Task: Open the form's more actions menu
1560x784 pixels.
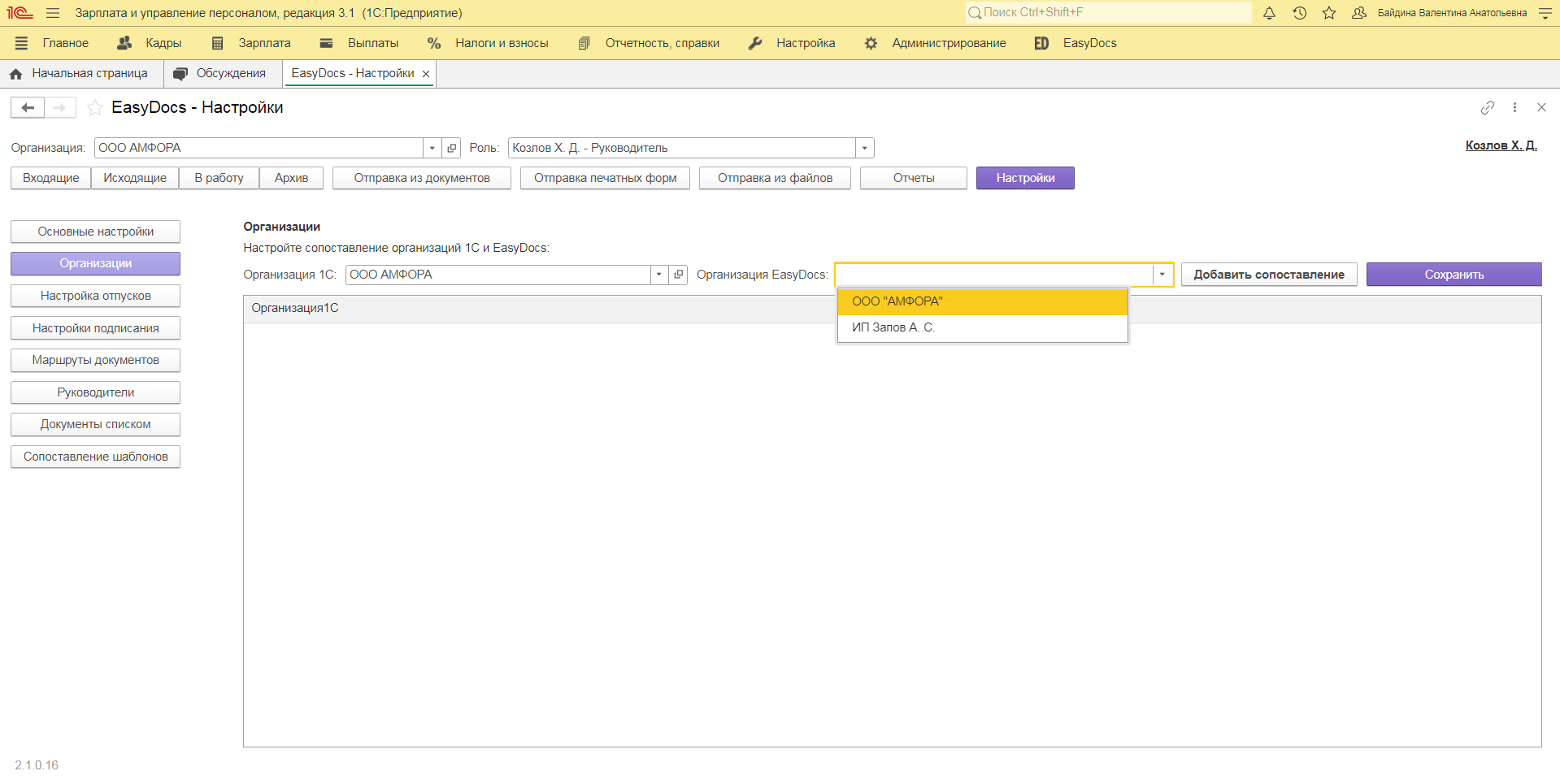Action: coord(1514,106)
